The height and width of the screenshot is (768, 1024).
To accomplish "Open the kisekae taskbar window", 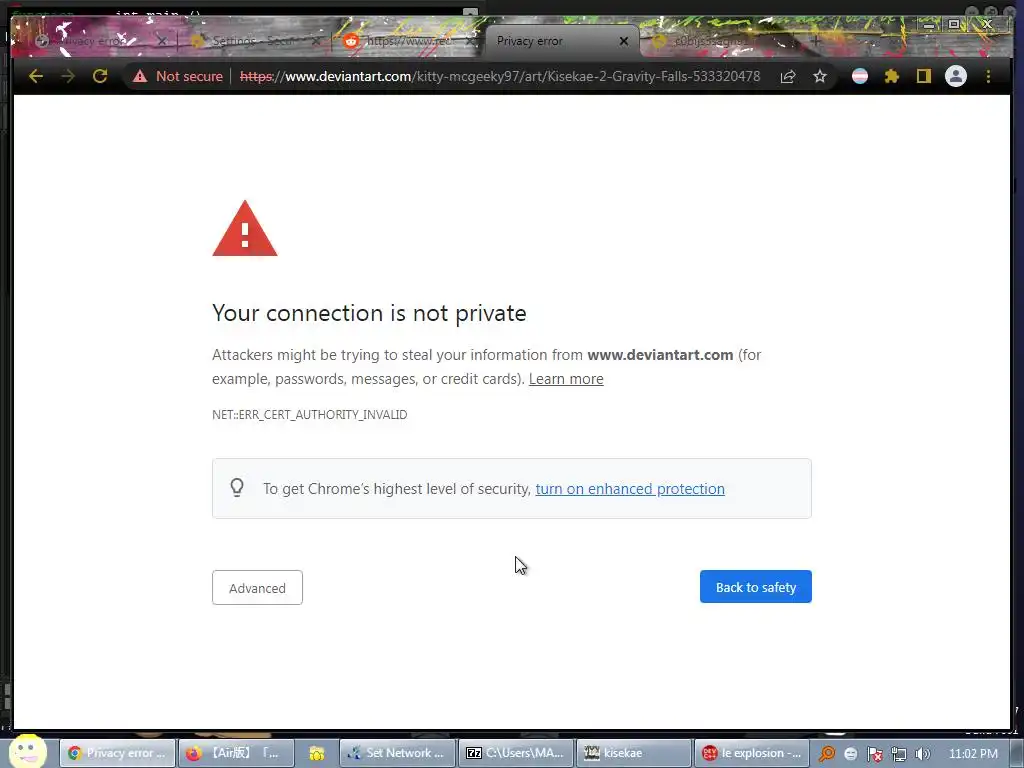I will 633,753.
